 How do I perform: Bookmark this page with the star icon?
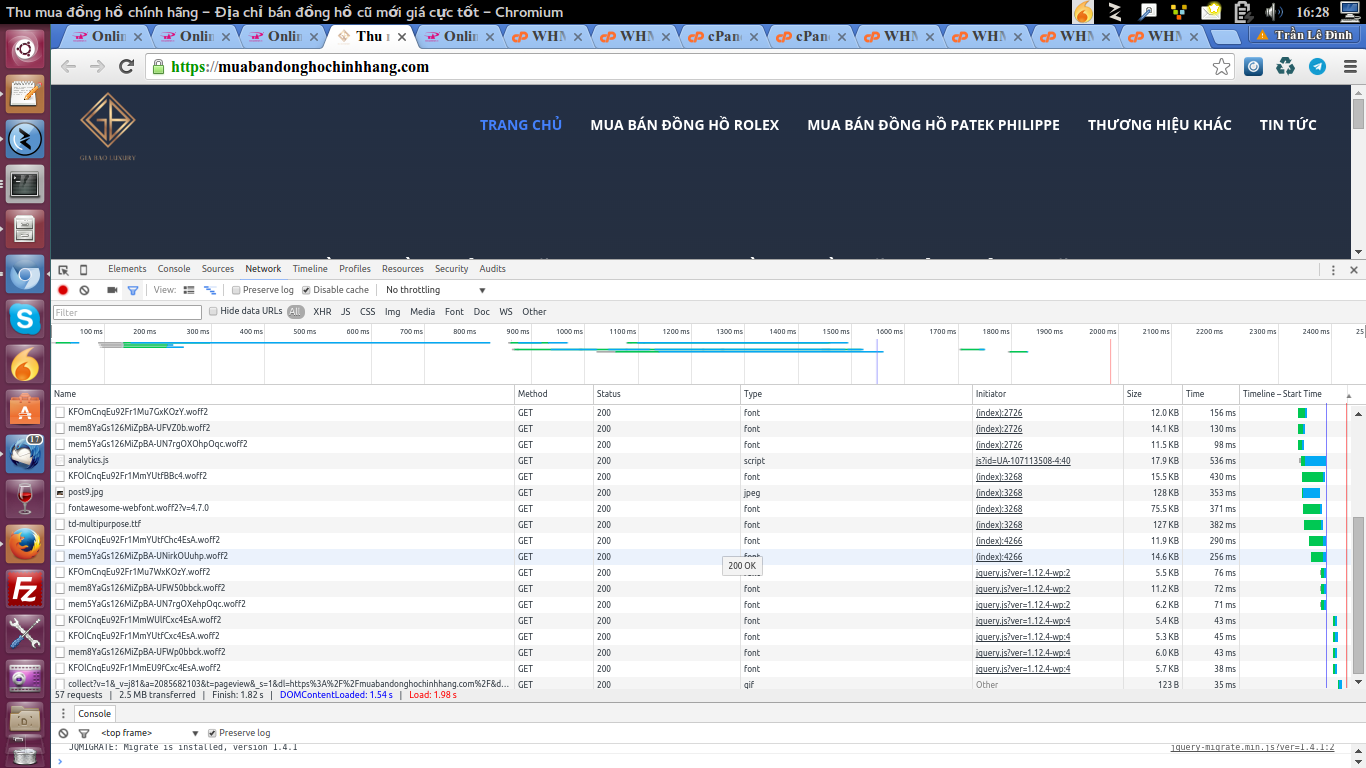pyautogui.click(x=1221, y=67)
